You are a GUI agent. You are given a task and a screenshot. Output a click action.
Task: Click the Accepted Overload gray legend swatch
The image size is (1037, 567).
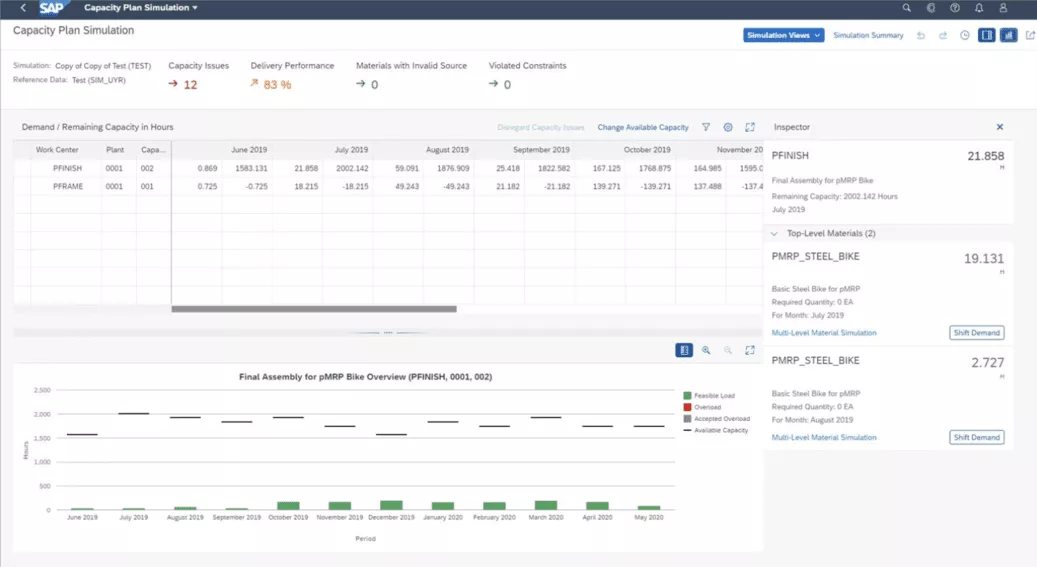[687, 419]
